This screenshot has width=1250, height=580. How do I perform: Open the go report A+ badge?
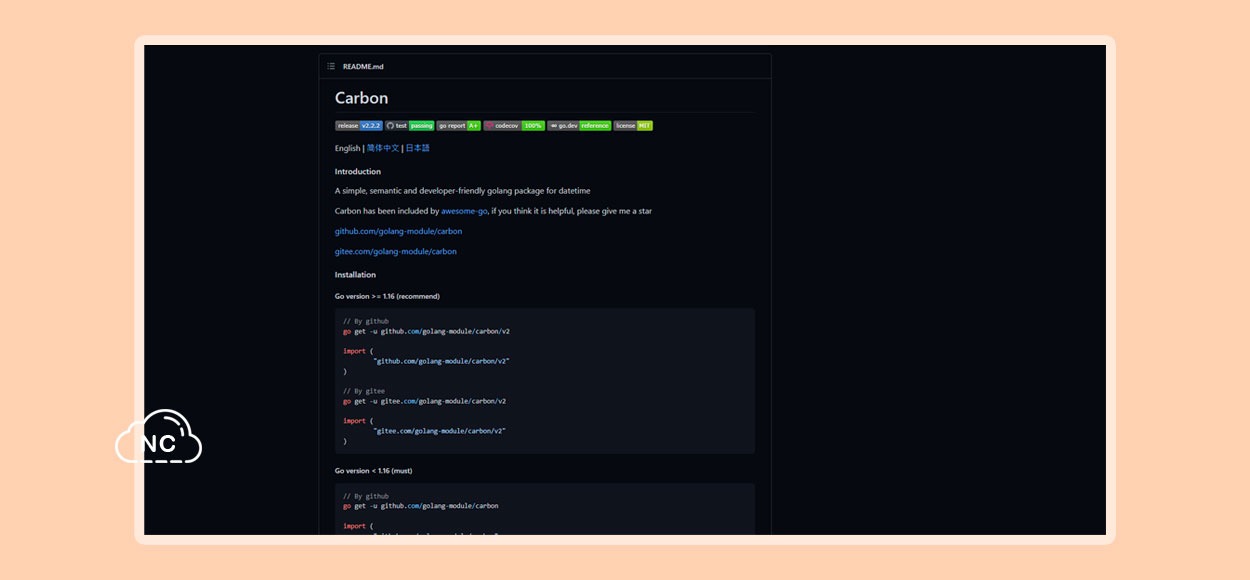click(x=459, y=126)
